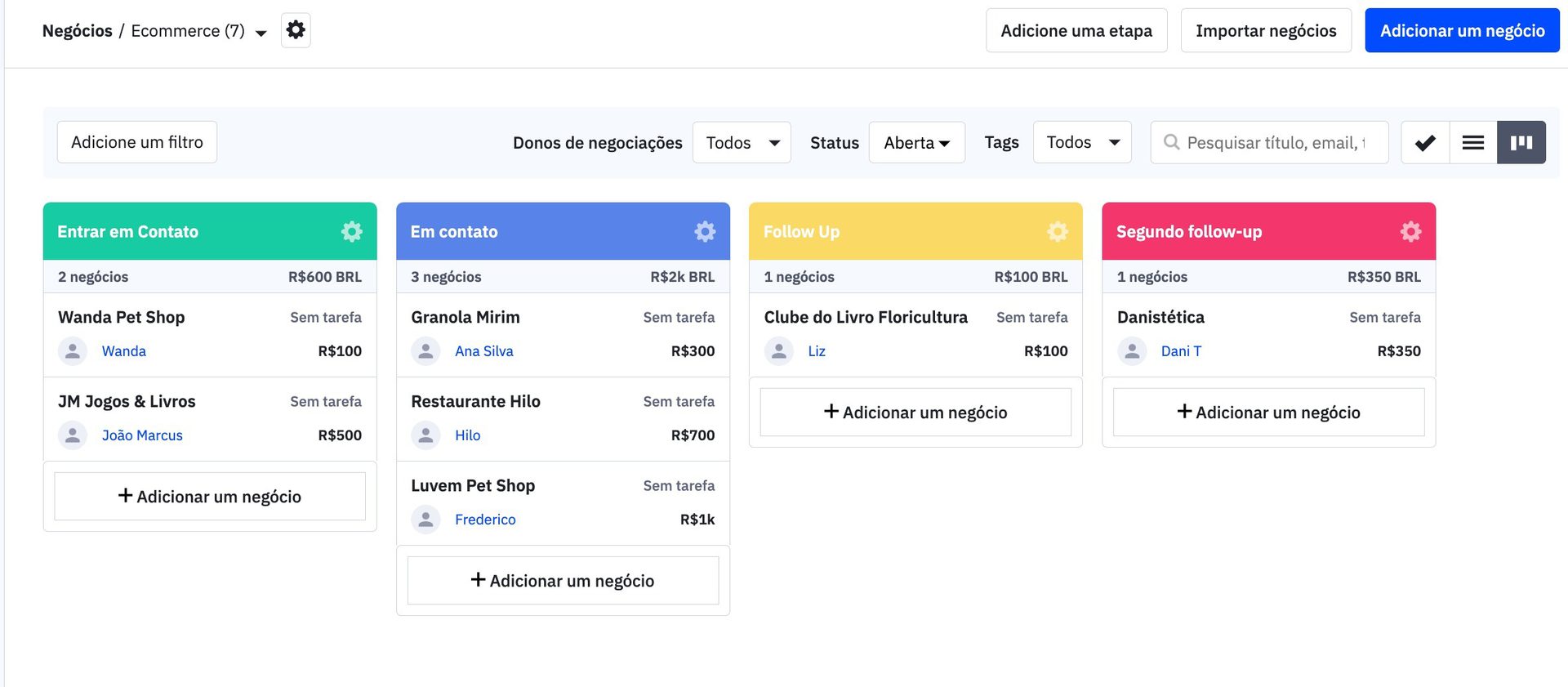The height and width of the screenshot is (687, 1568).
Task: Focus the Pesquisar título search field
Action: [1276, 143]
